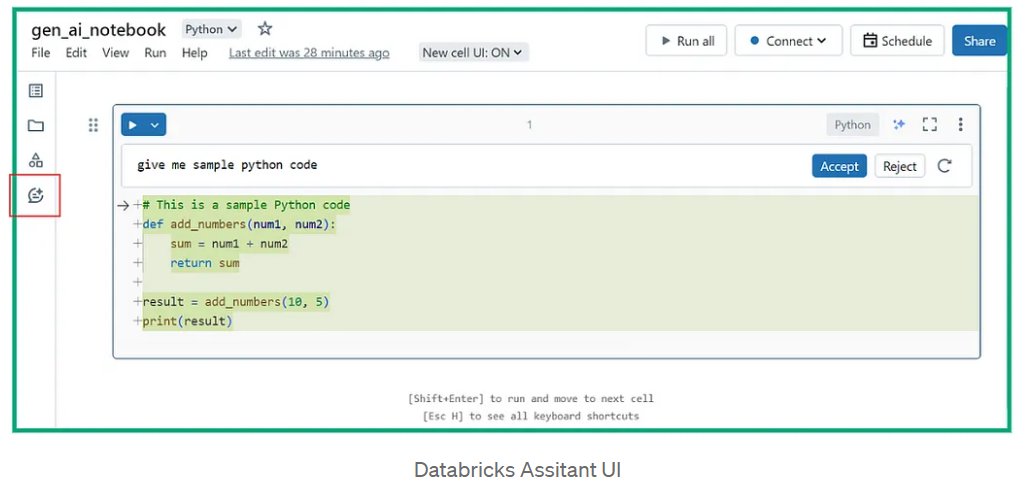Open the workspace folder browser icon

(36, 126)
